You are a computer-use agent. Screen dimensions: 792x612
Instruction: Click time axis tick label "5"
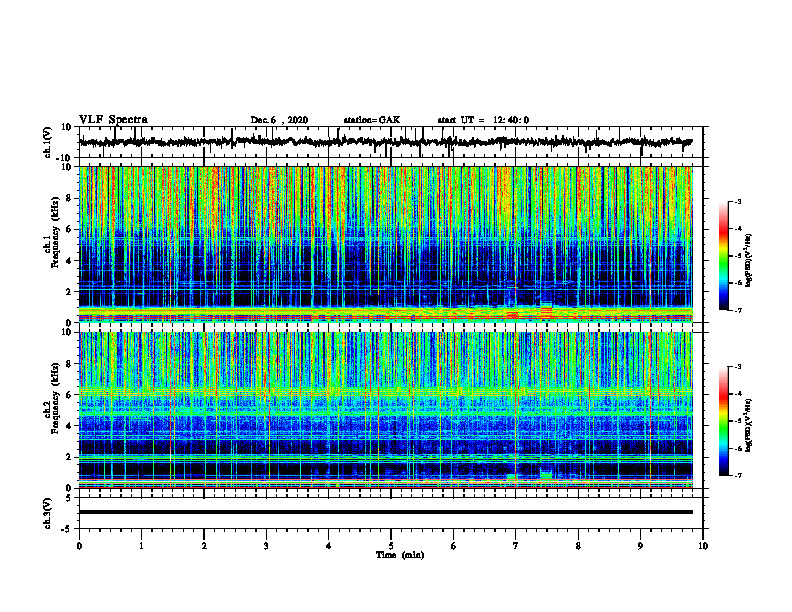tap(391, 546)
